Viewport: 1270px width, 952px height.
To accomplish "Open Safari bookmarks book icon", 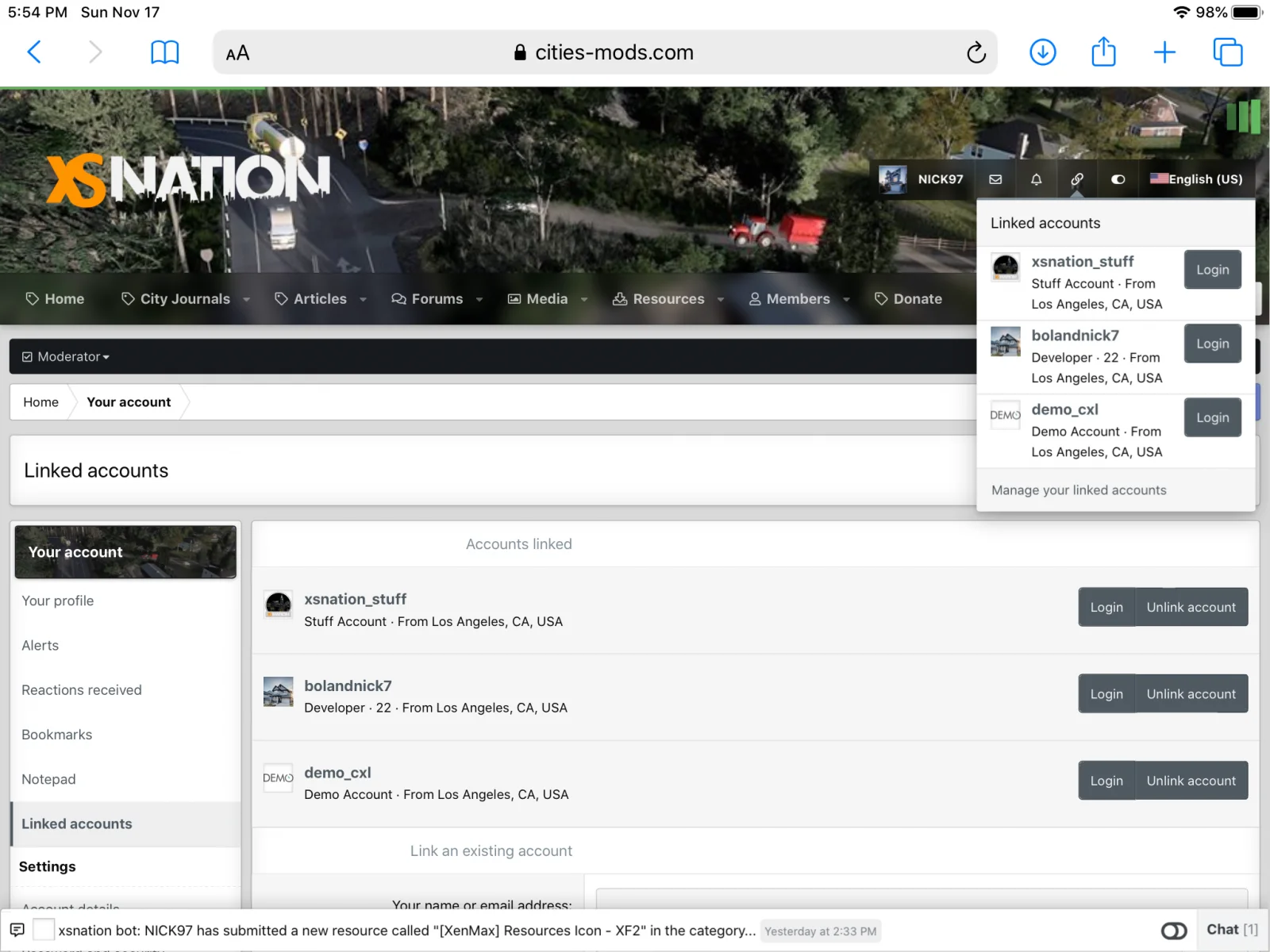I will point(164,52).
